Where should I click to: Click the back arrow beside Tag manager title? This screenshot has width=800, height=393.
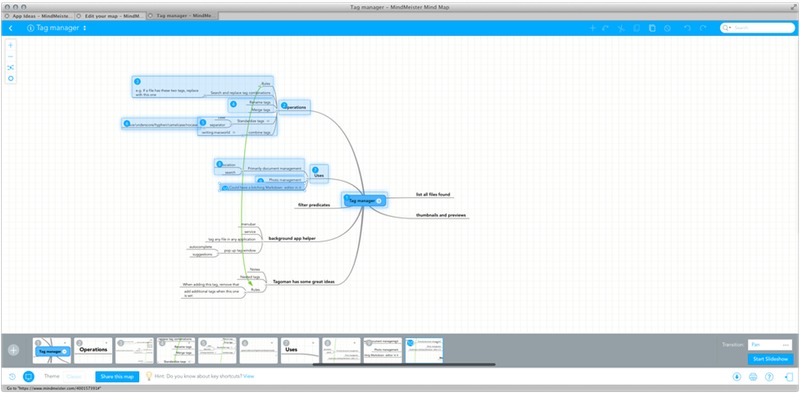coord(11,28)
